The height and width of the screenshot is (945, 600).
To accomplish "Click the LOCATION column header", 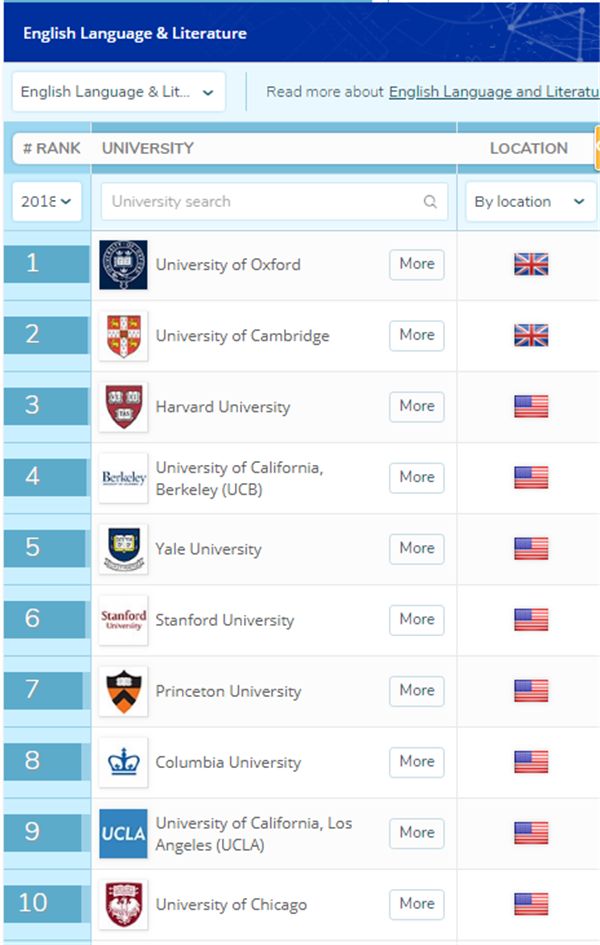I will tap(528, 148).
